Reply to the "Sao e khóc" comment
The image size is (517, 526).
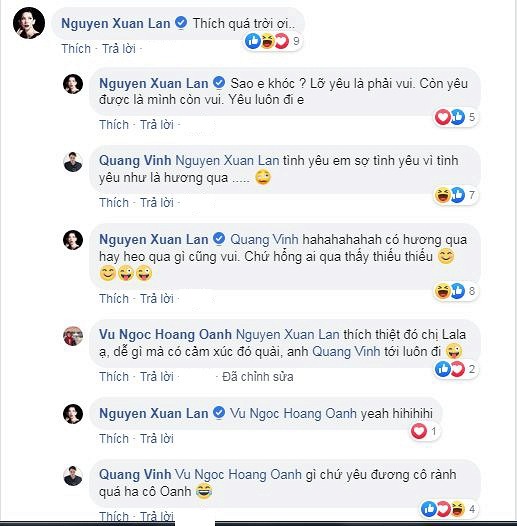(x=157, y=125)
